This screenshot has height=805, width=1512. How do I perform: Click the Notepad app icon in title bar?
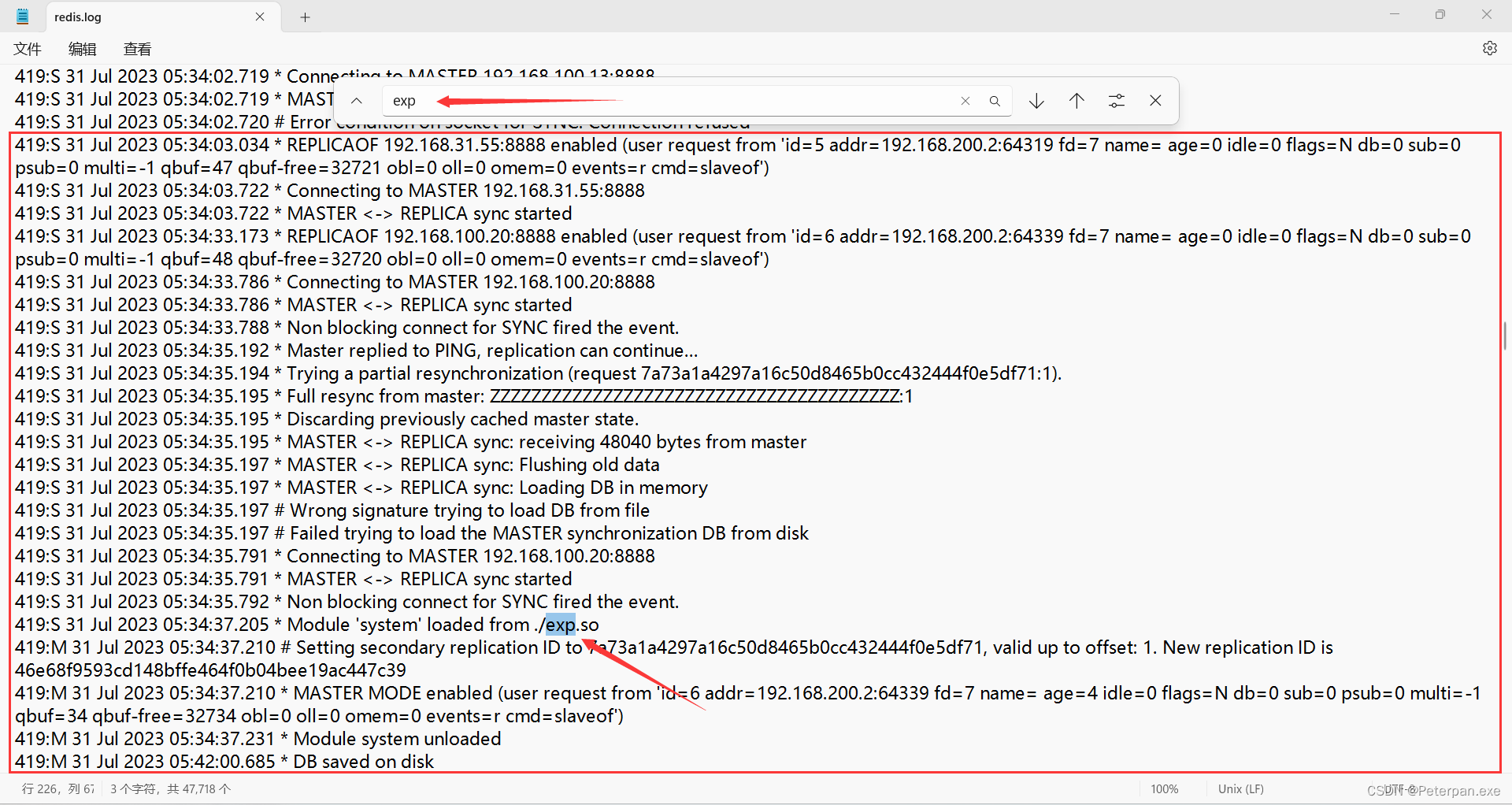23,17
